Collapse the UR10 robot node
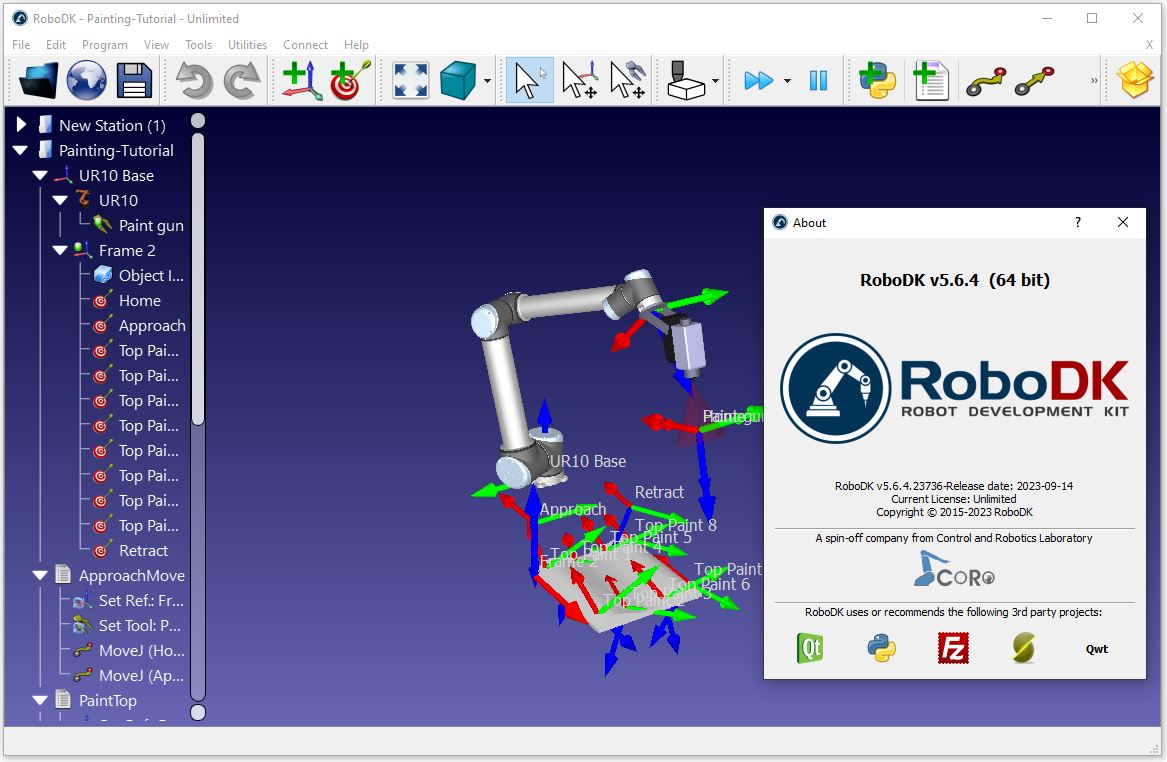Image resolution: width=1167 pixels, height=762 pixels. pos(60,200)
